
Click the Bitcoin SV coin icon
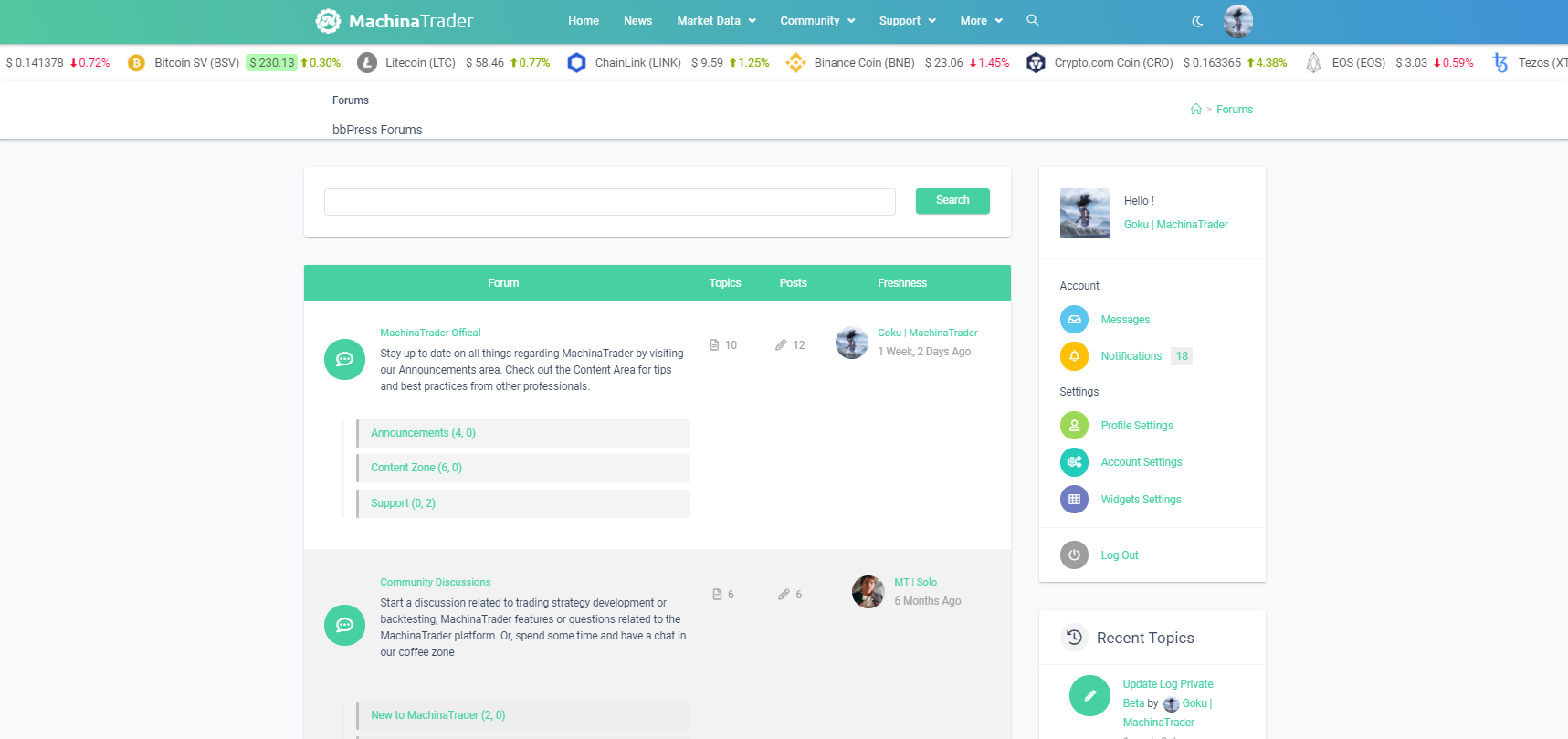tap(136, 63)
